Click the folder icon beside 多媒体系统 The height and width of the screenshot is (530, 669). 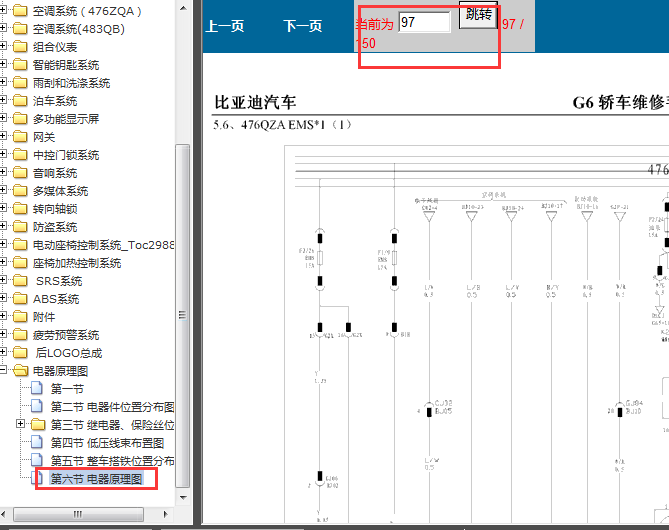pyautogui.click(x=20, y=190)
